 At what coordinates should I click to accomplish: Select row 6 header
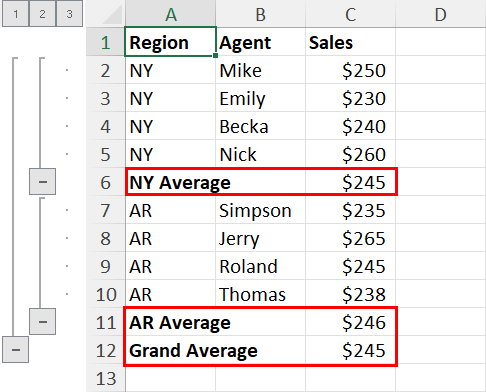pos(105,182)
